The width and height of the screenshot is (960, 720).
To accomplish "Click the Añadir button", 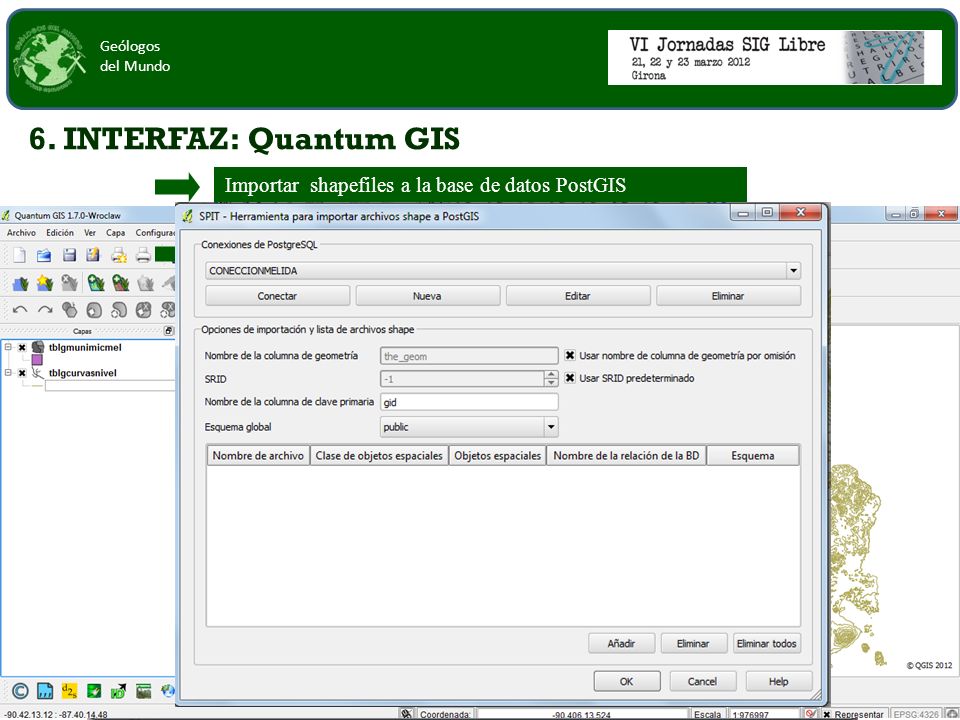I will click(x=621, y=643).
